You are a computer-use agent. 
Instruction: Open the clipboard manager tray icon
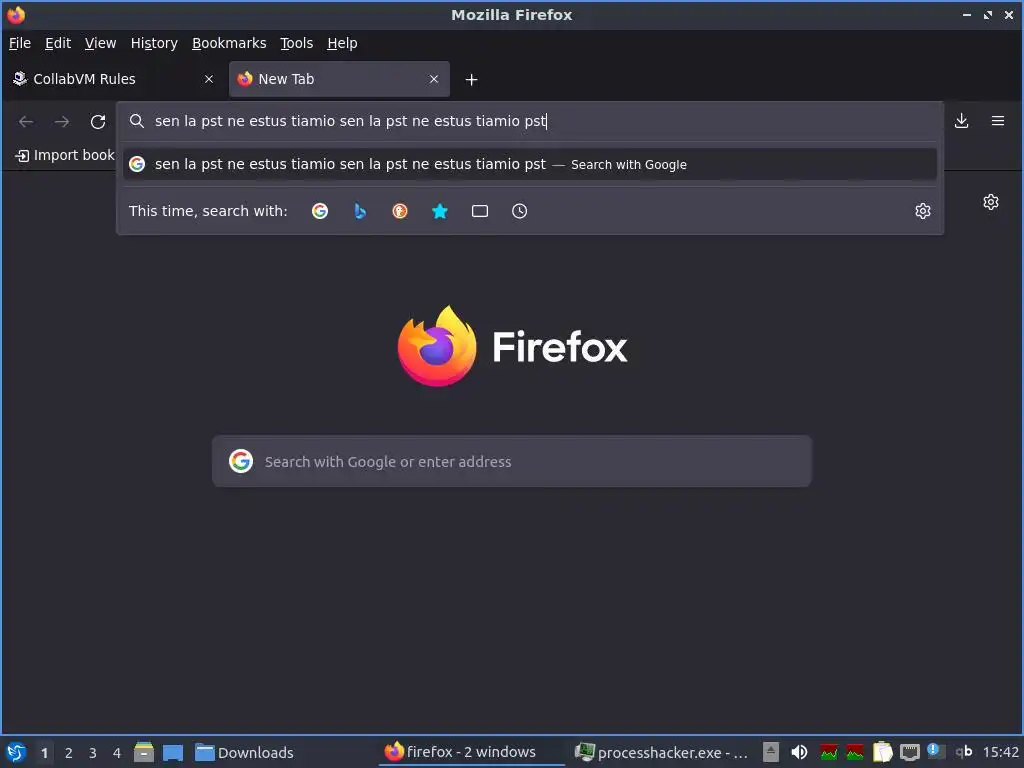[882, 752]
